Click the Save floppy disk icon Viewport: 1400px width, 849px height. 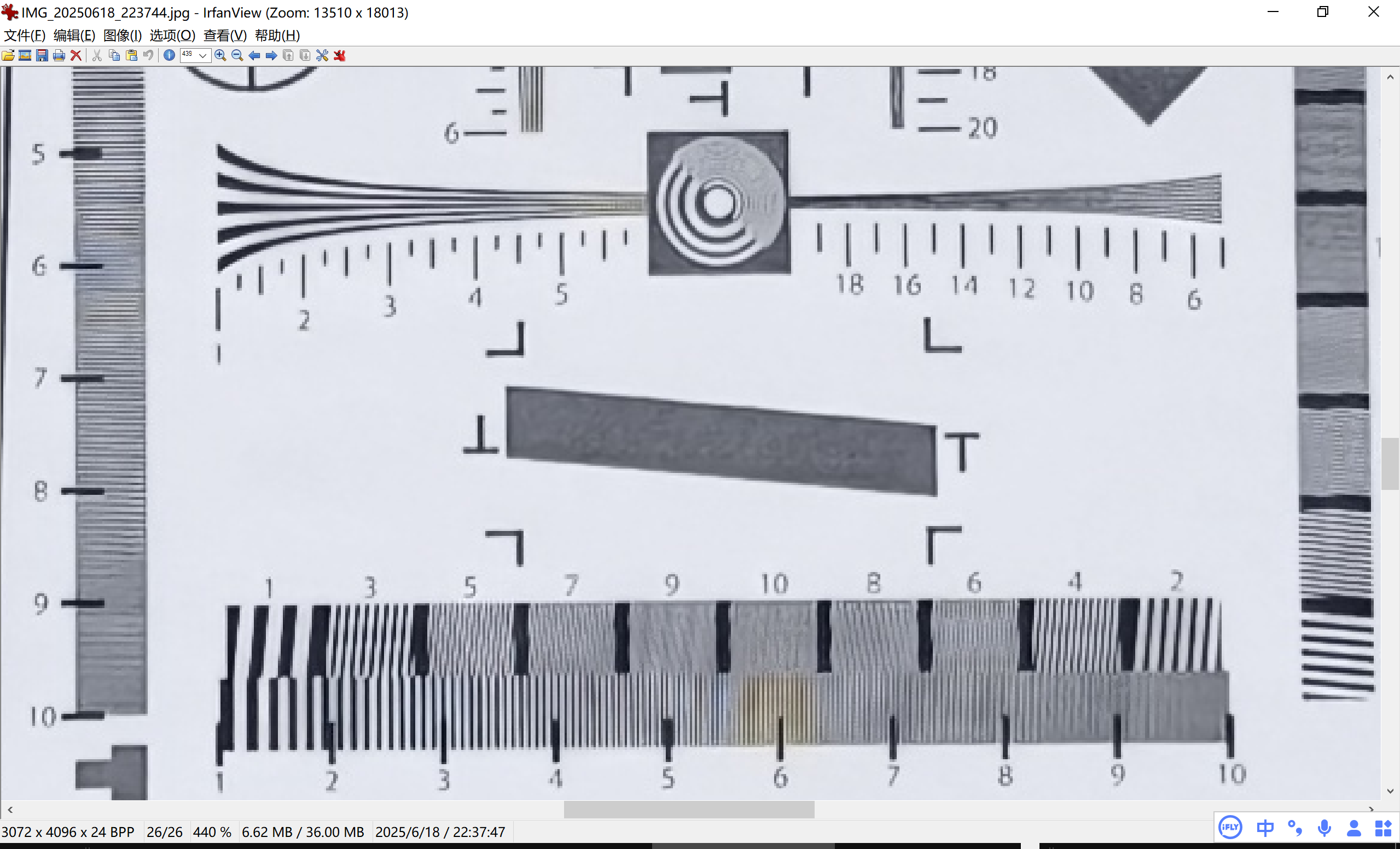tap(42, 55)
